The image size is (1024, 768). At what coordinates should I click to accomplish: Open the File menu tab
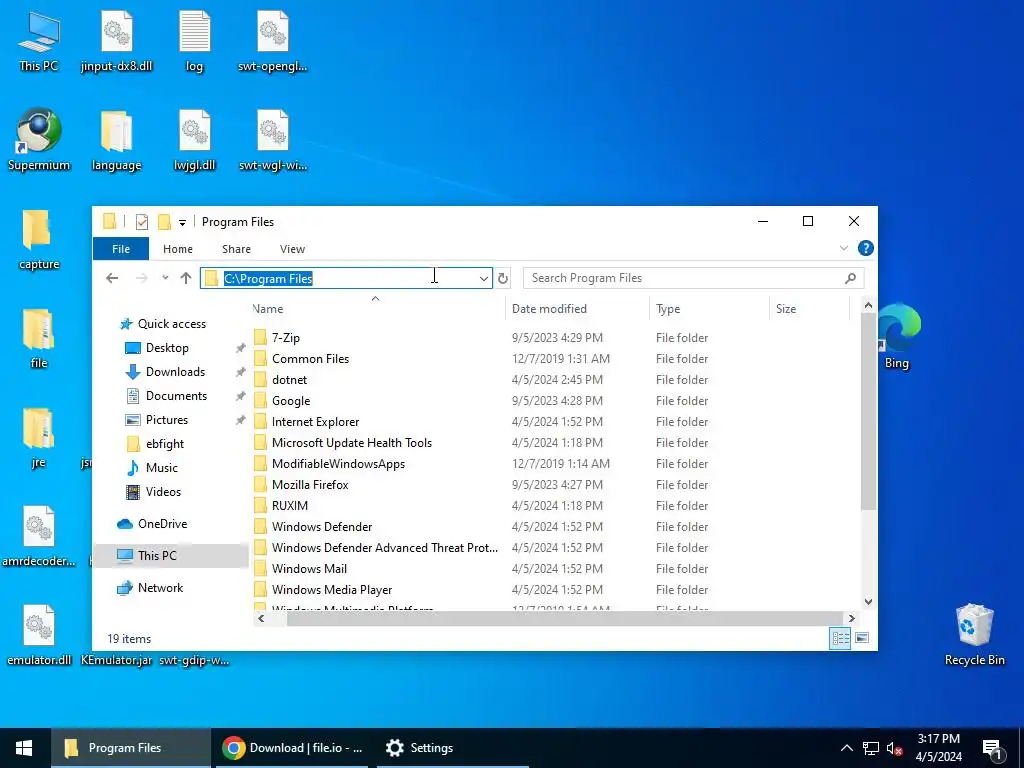[121, 249]
